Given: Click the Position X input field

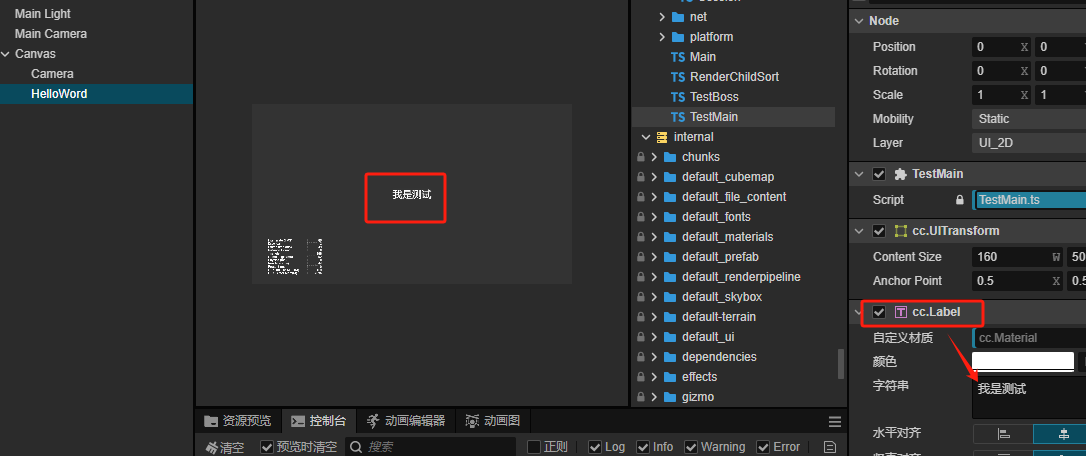Looking at the screenshot, I should (x=1002, y=47).
